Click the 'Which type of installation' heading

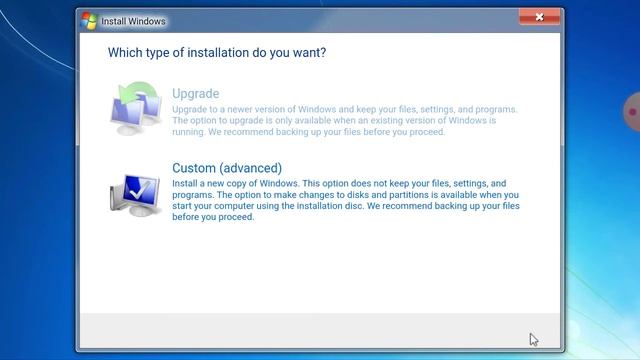(217, 53)
